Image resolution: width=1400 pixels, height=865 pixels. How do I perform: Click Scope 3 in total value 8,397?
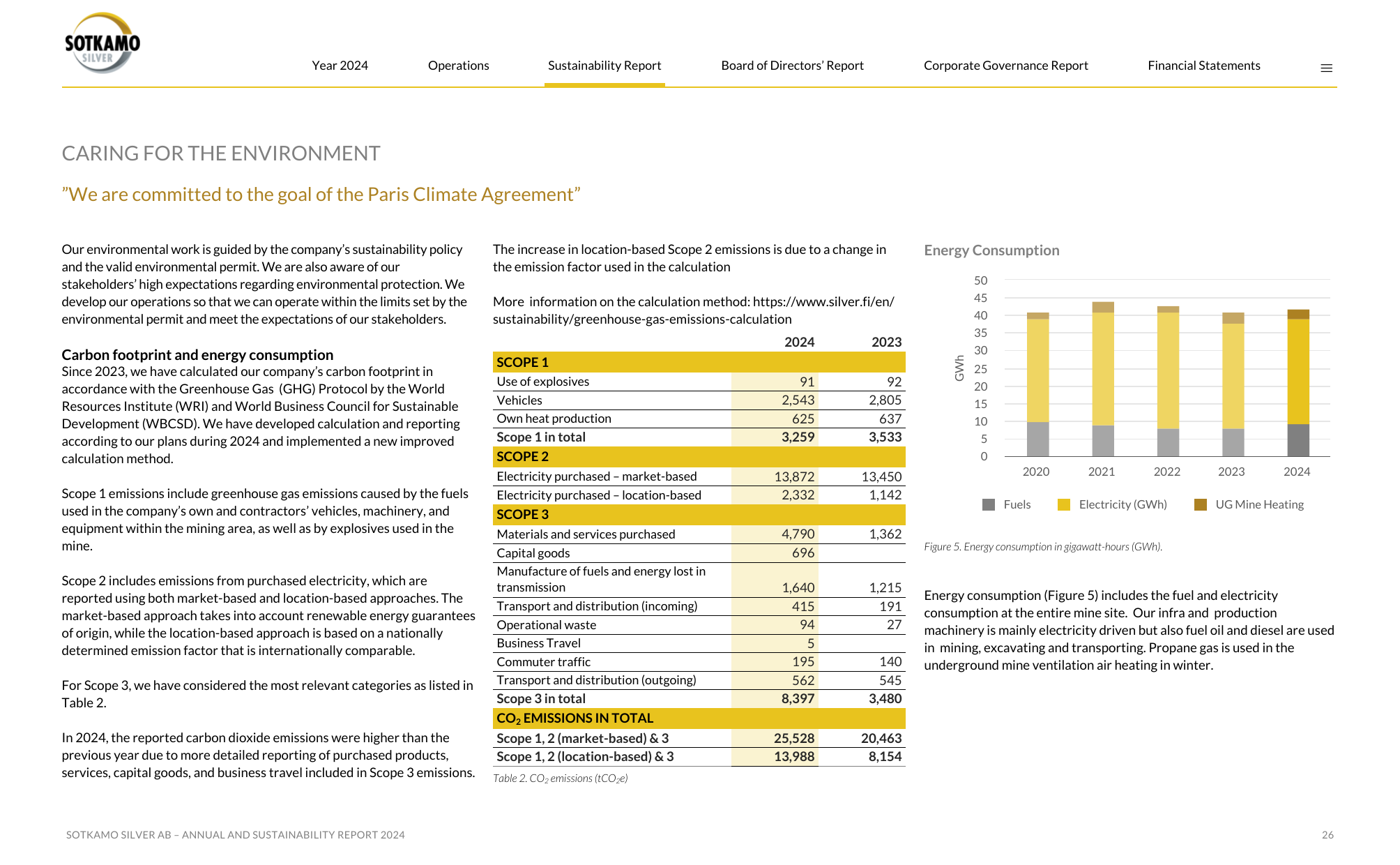pos(798,699)
